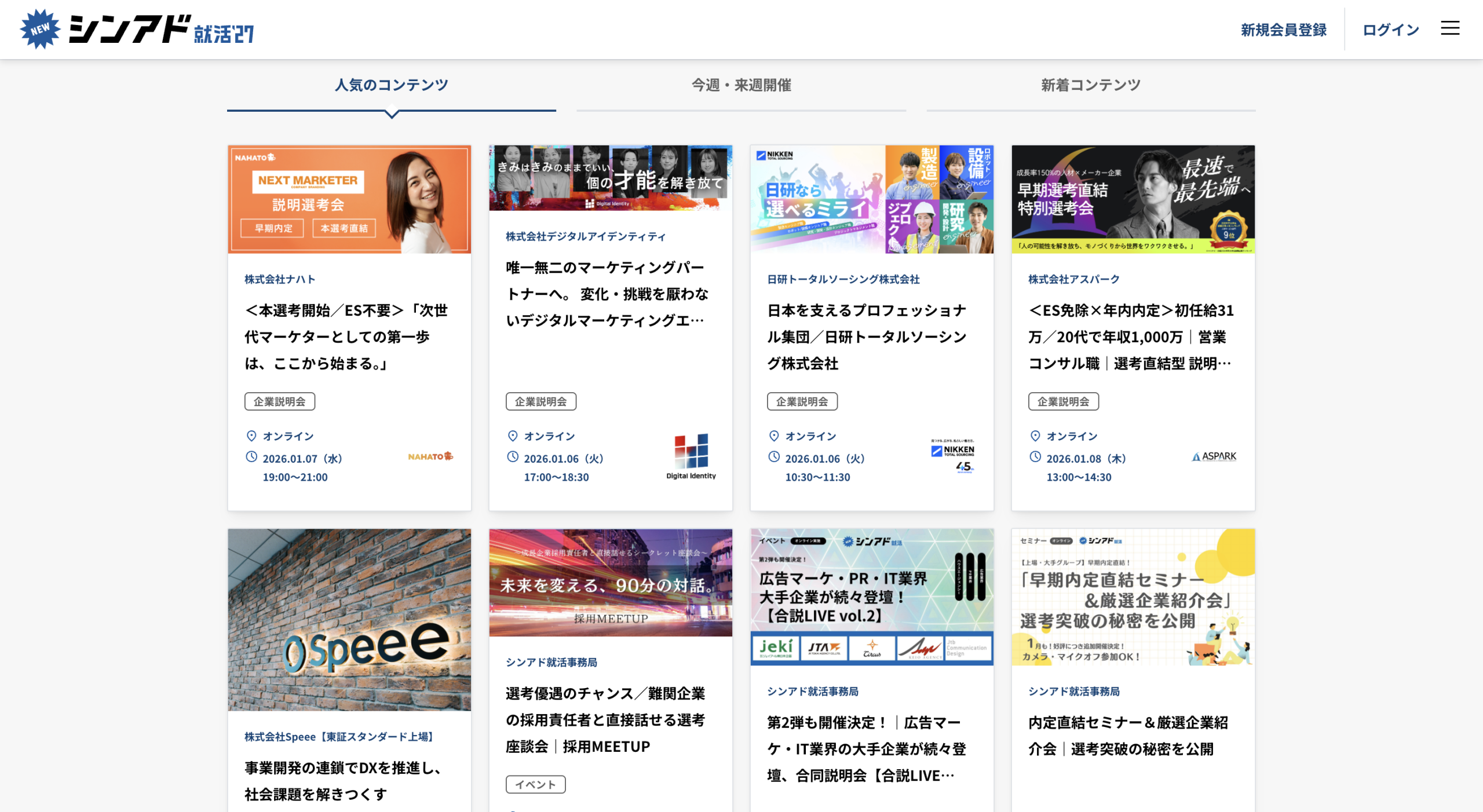This screenshot has height=812, width=1483.
Task: Open NEXT MARKETER 説明選考会 banner image
Action: click(349, 199)
